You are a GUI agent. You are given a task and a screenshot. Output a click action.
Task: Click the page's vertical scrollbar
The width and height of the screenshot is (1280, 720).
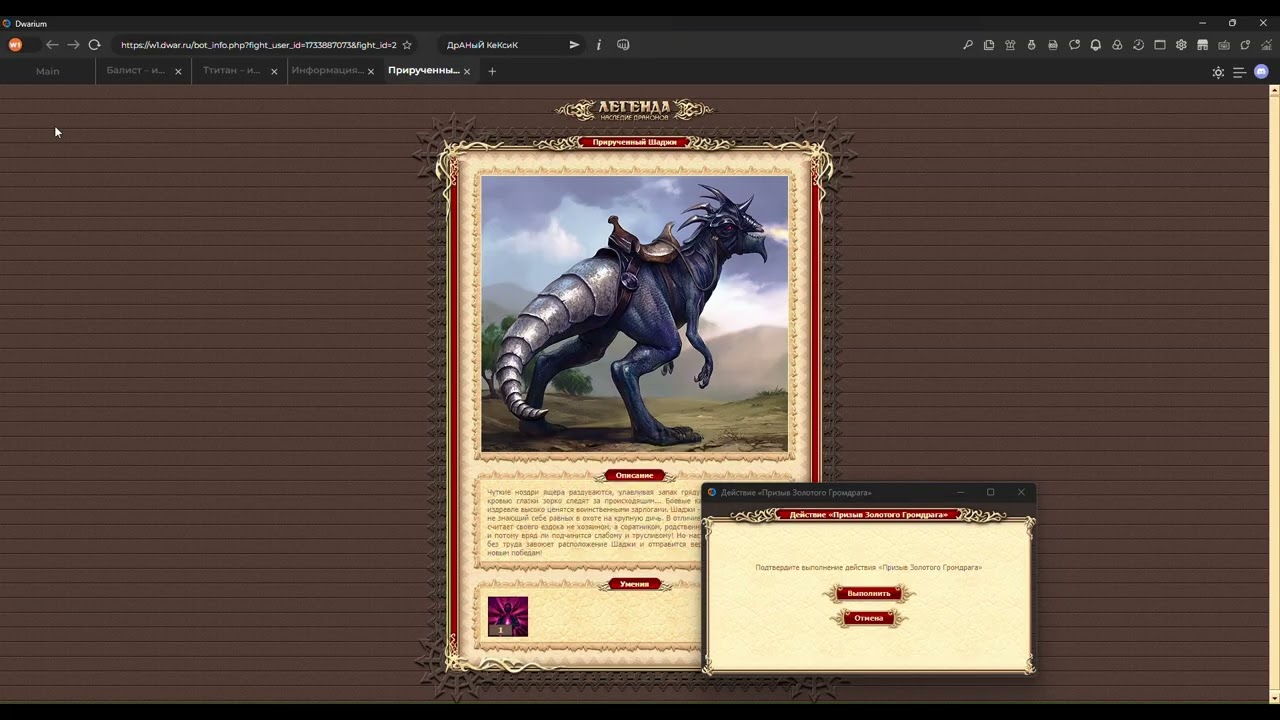point(1274,394)
